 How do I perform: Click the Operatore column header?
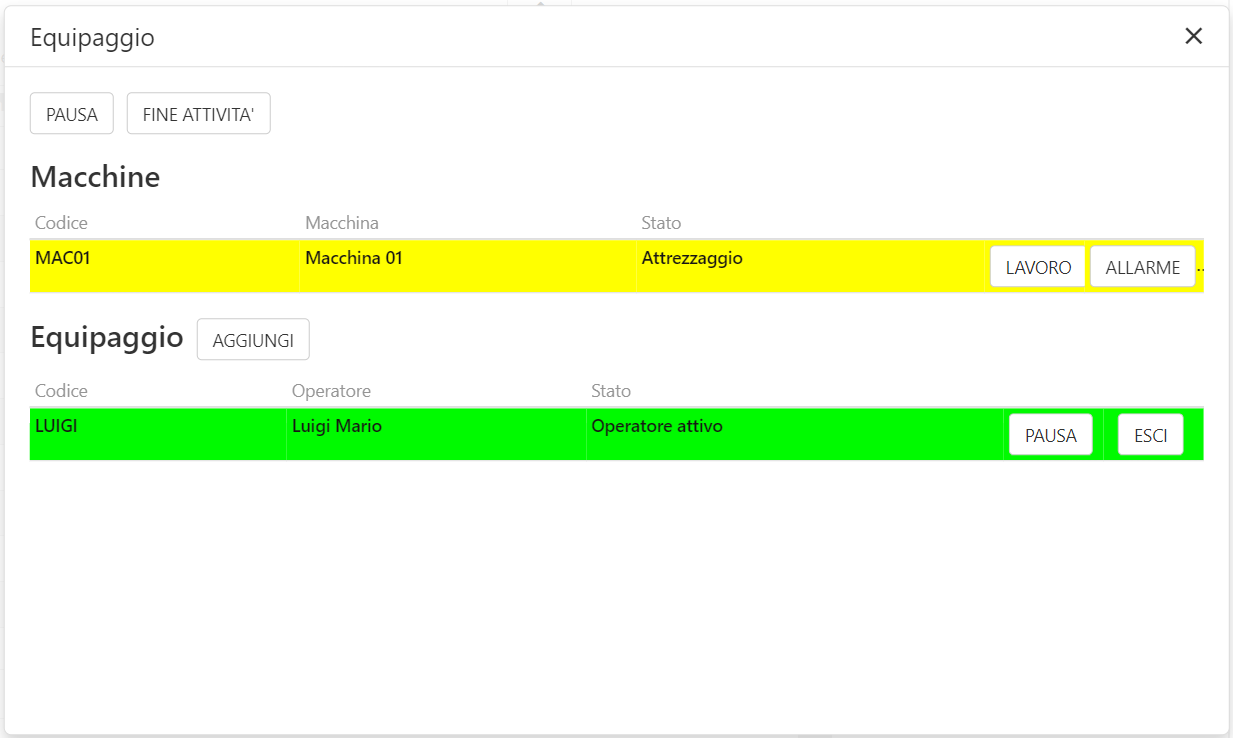[331, 390]
